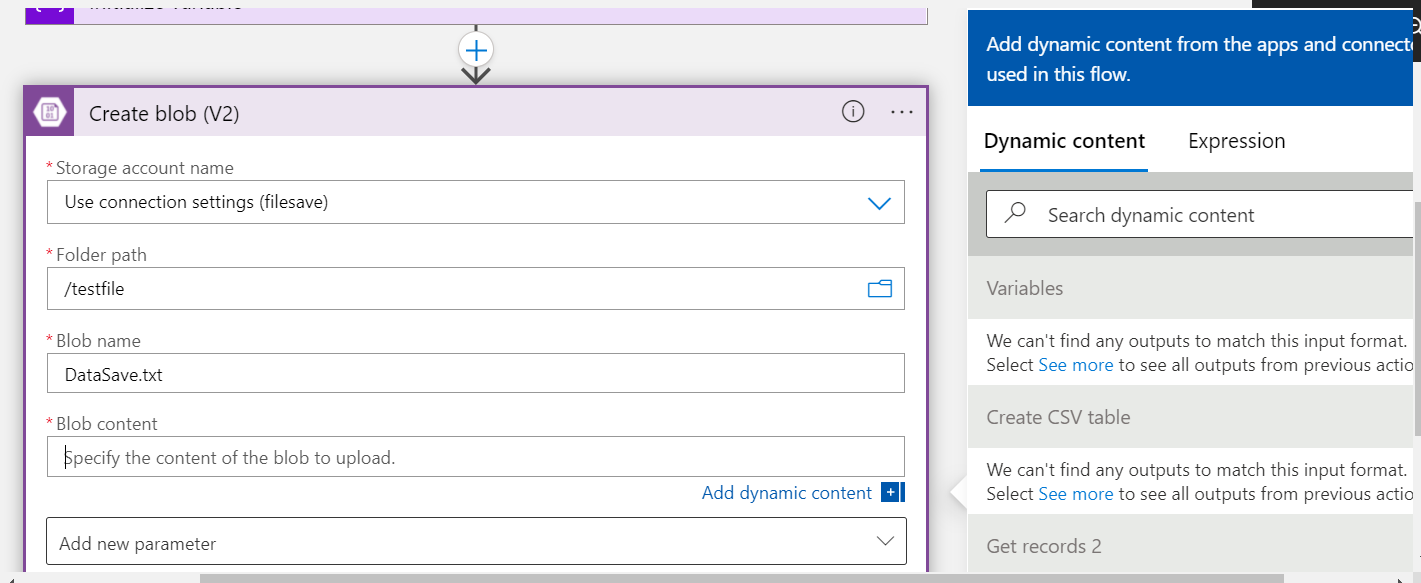Open the Create blob action menu

(901, 112)
